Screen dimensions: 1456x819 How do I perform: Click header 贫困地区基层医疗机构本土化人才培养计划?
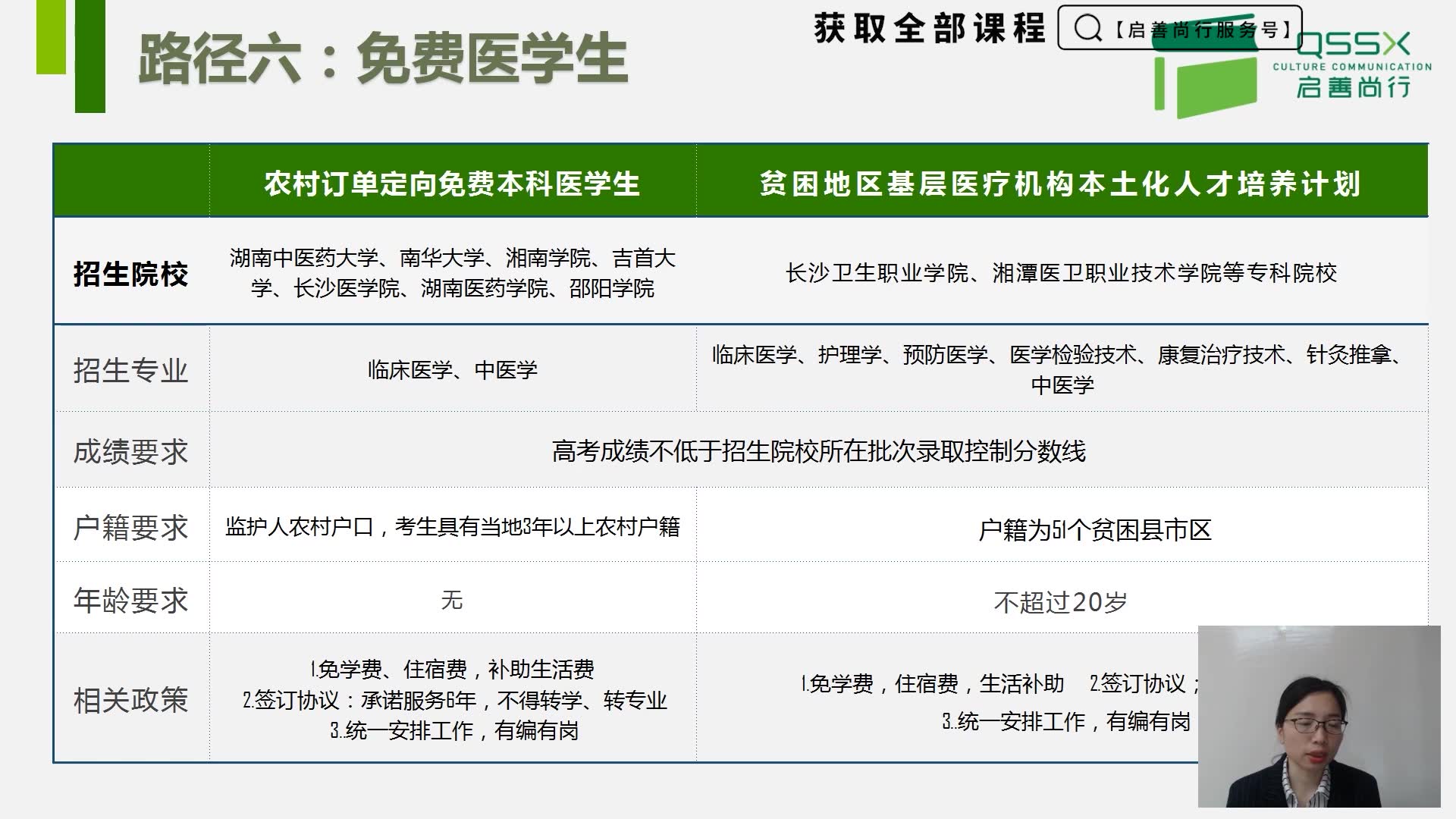coord(1060,184)
